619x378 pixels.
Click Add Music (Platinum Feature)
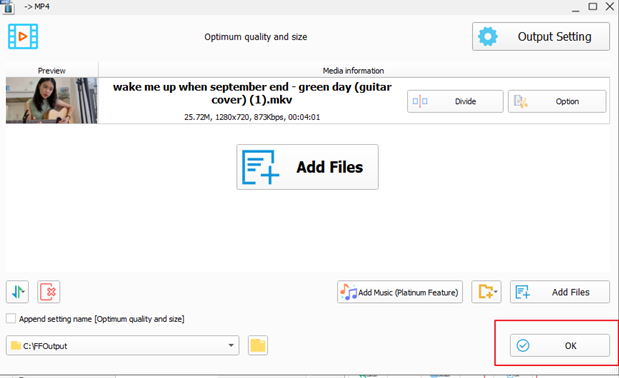(x=400, y=292)
